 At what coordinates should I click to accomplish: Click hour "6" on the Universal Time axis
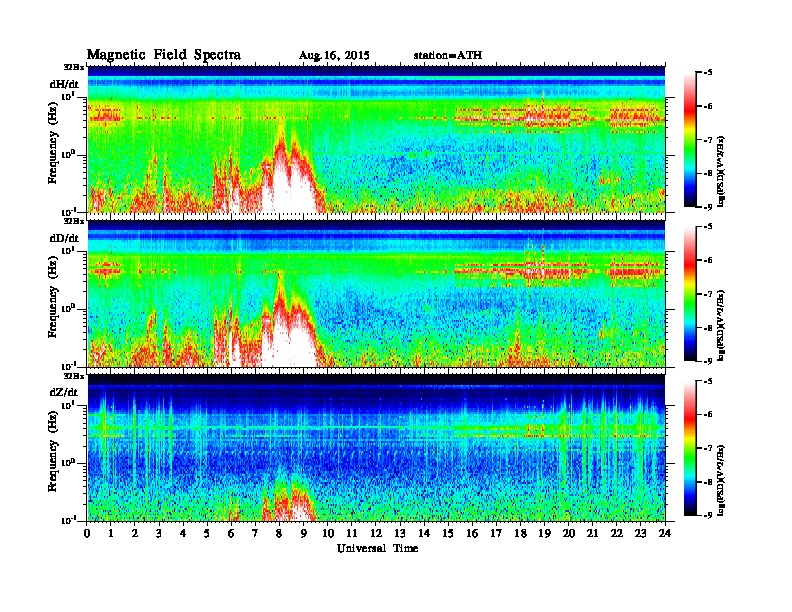pyautogui.click(x=231, y=534)
